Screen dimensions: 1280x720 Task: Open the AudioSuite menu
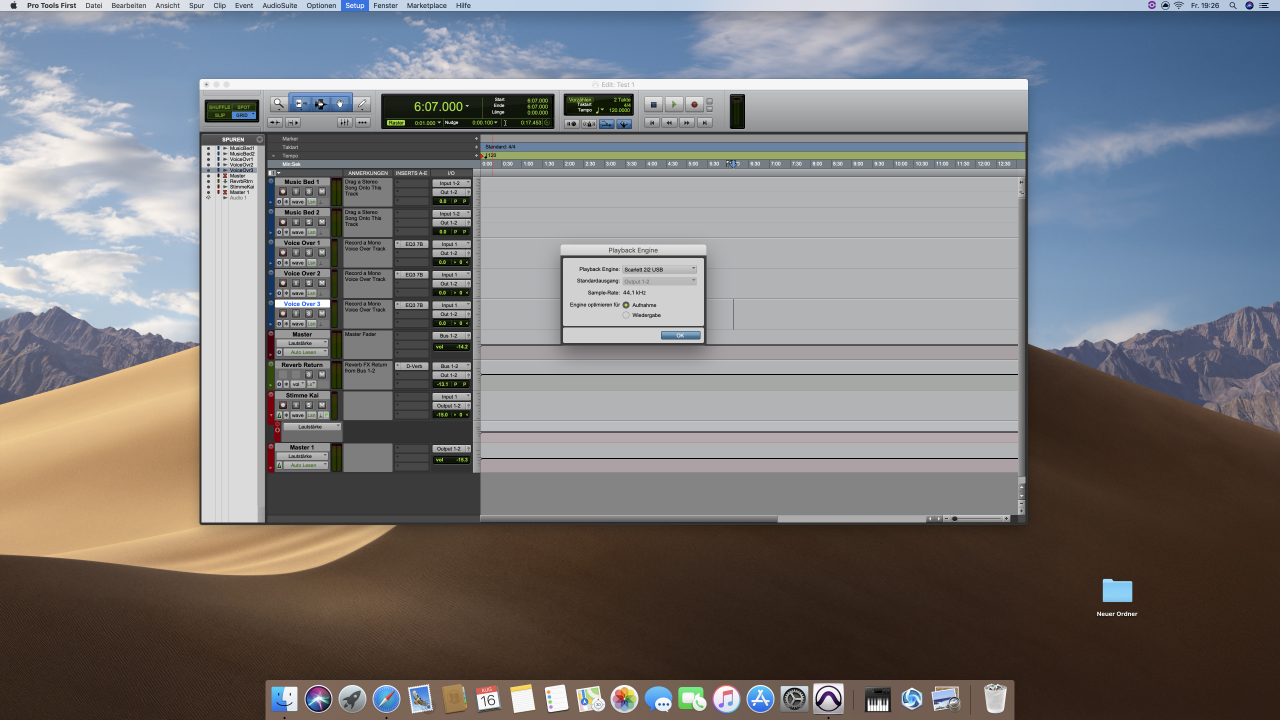click(x=279, y=5)
